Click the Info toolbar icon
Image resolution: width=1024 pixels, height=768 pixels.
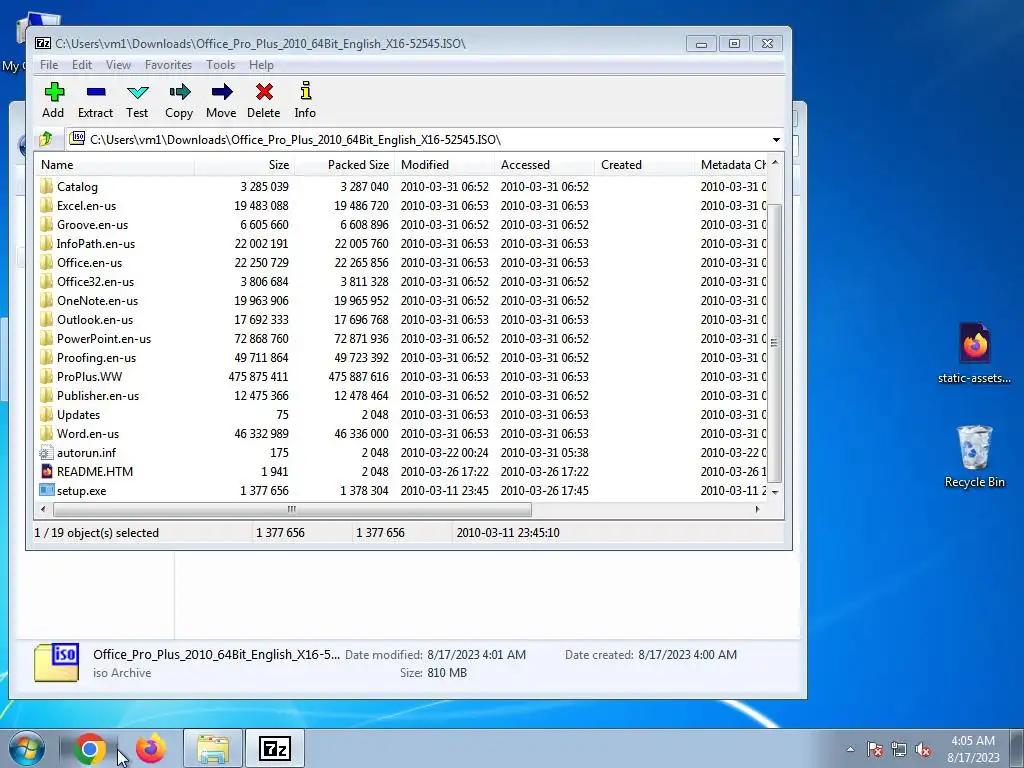(x=305, y=92)
